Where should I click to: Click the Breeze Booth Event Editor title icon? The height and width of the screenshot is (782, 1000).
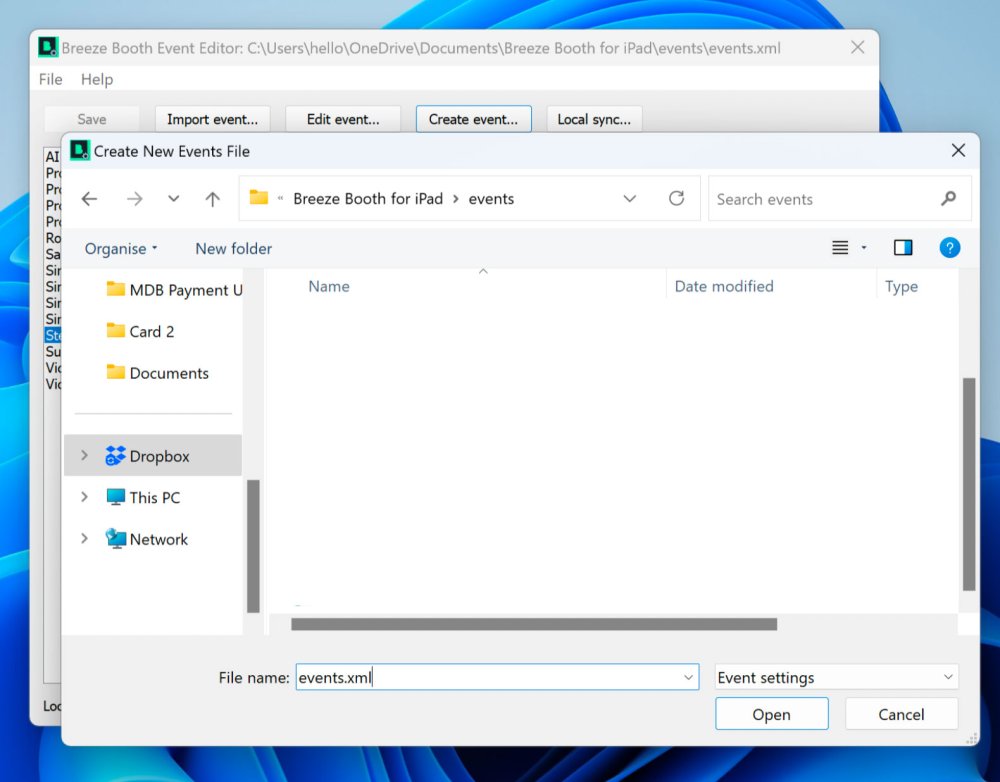(x=48, y=47)
